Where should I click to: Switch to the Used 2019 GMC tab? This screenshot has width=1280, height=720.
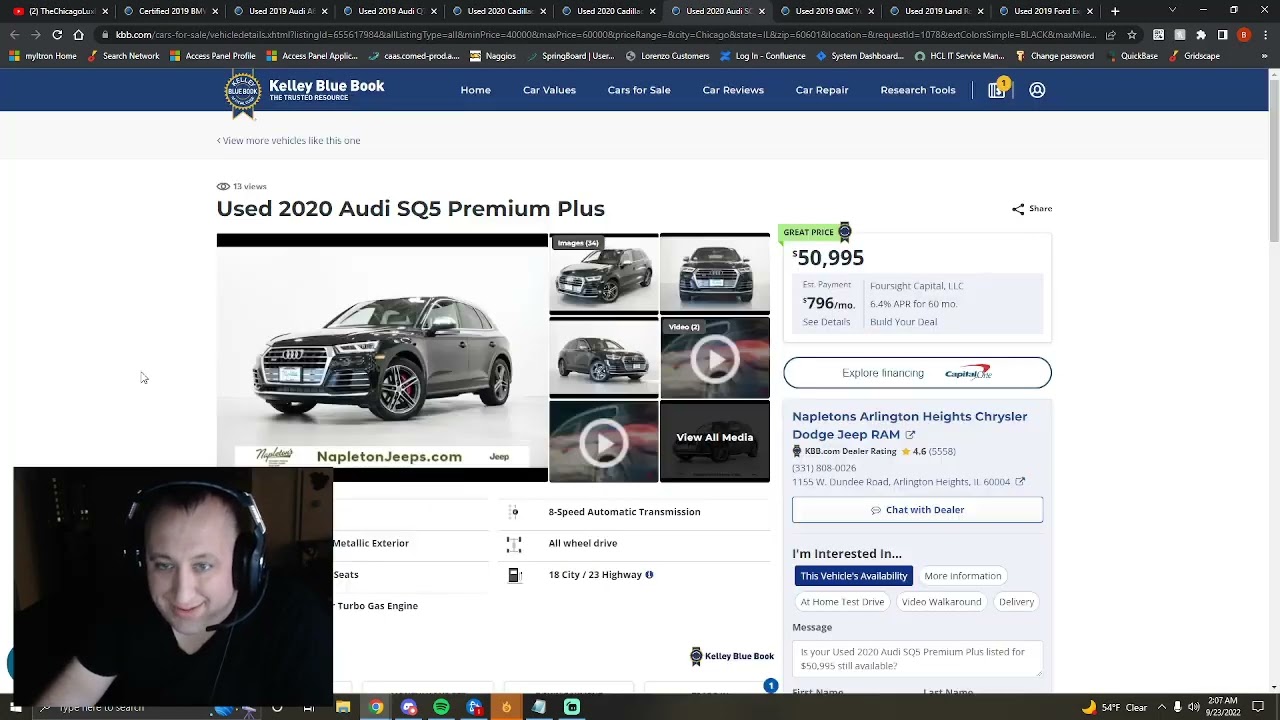pyautogui.click(x=826, y=11)
